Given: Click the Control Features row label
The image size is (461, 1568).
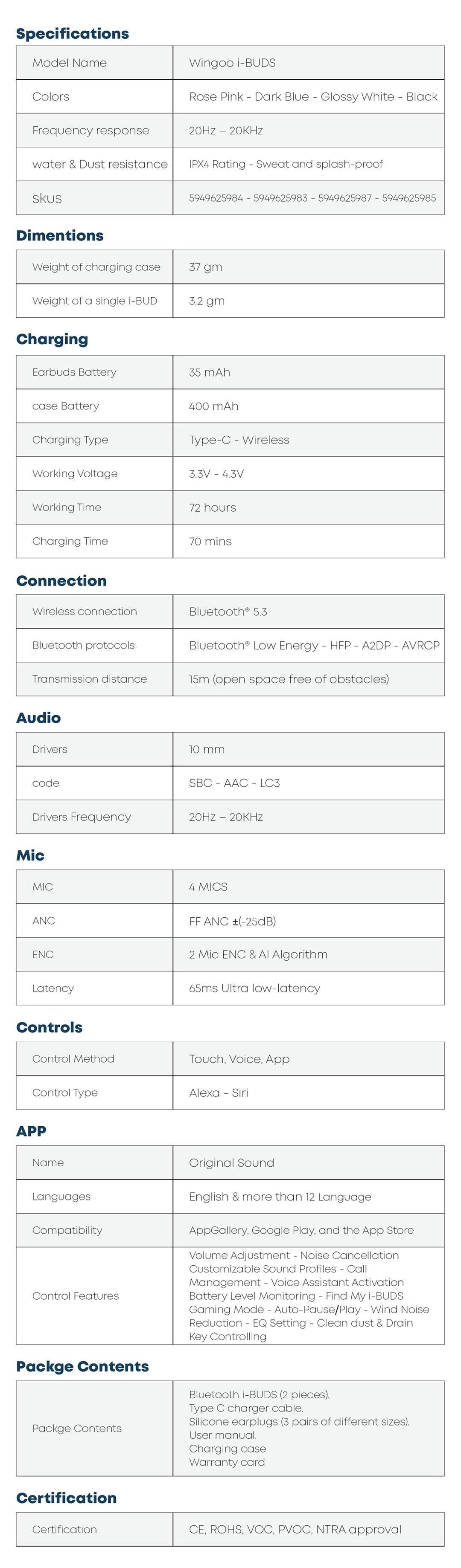Looking at the screenshot, I should (x=76, y=1296).
